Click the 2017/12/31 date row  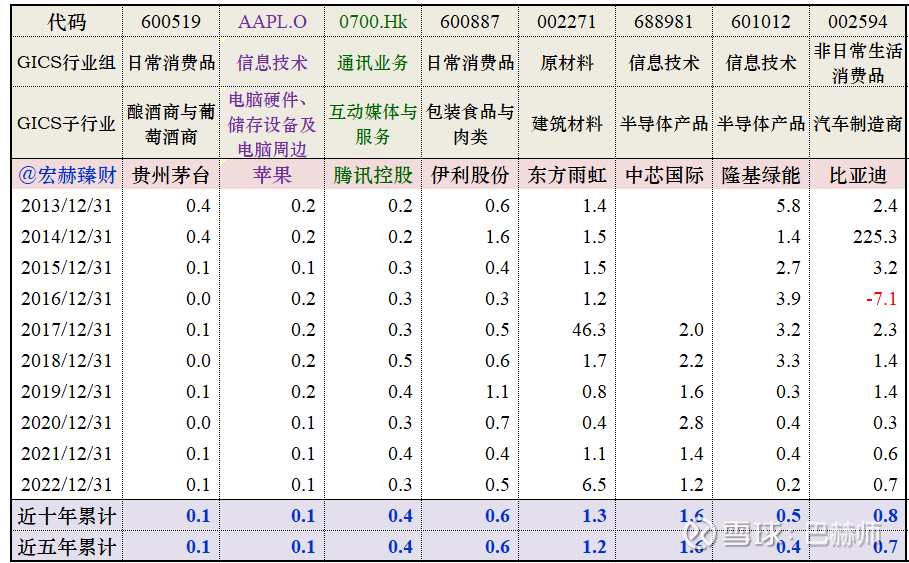[x=67, y=330]
